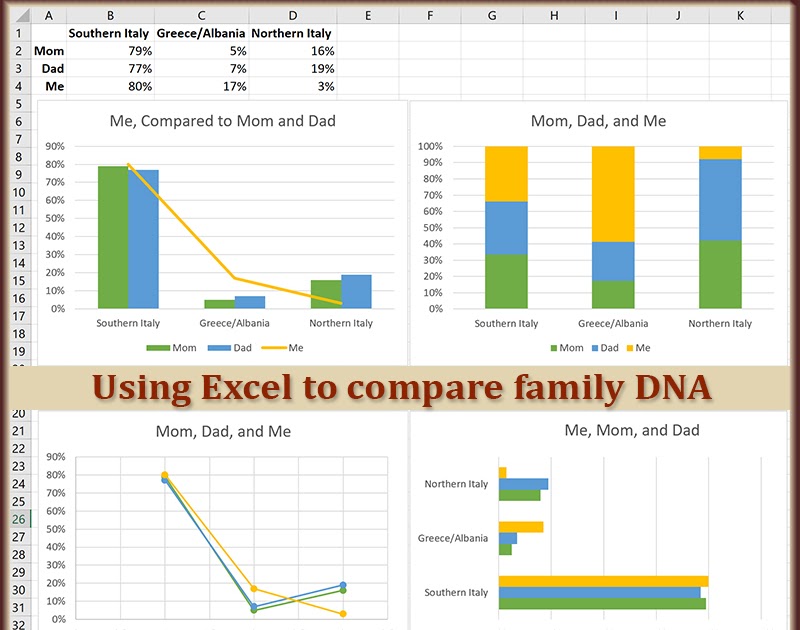Image resolution: width=800 pixels, height=630 pixels.
Task: Select the orange Greece/Albania stacked segment
Action: [611, 195]
